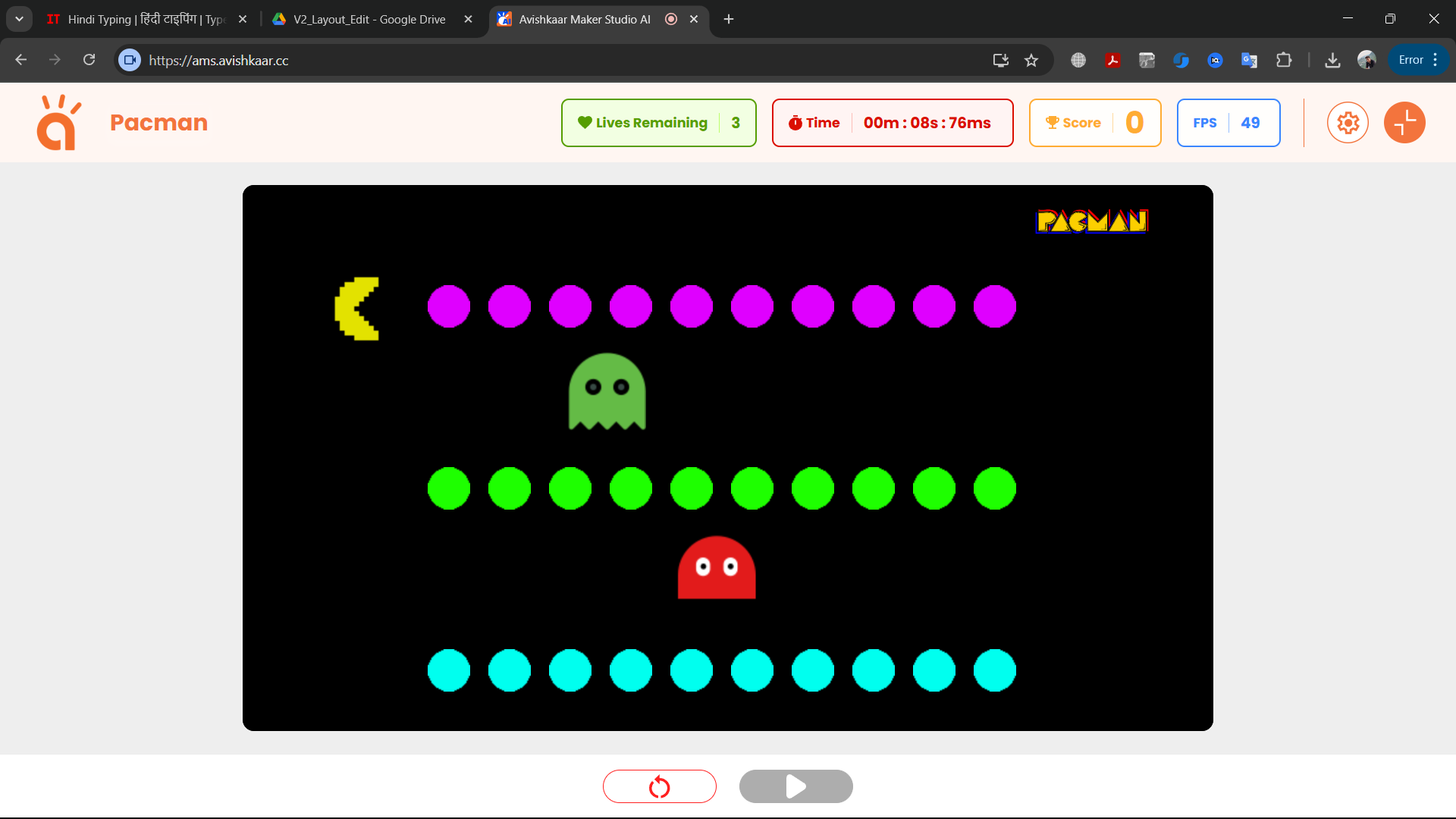
Task: Open the tab search dropdown arrow
Action: point(19,19)
